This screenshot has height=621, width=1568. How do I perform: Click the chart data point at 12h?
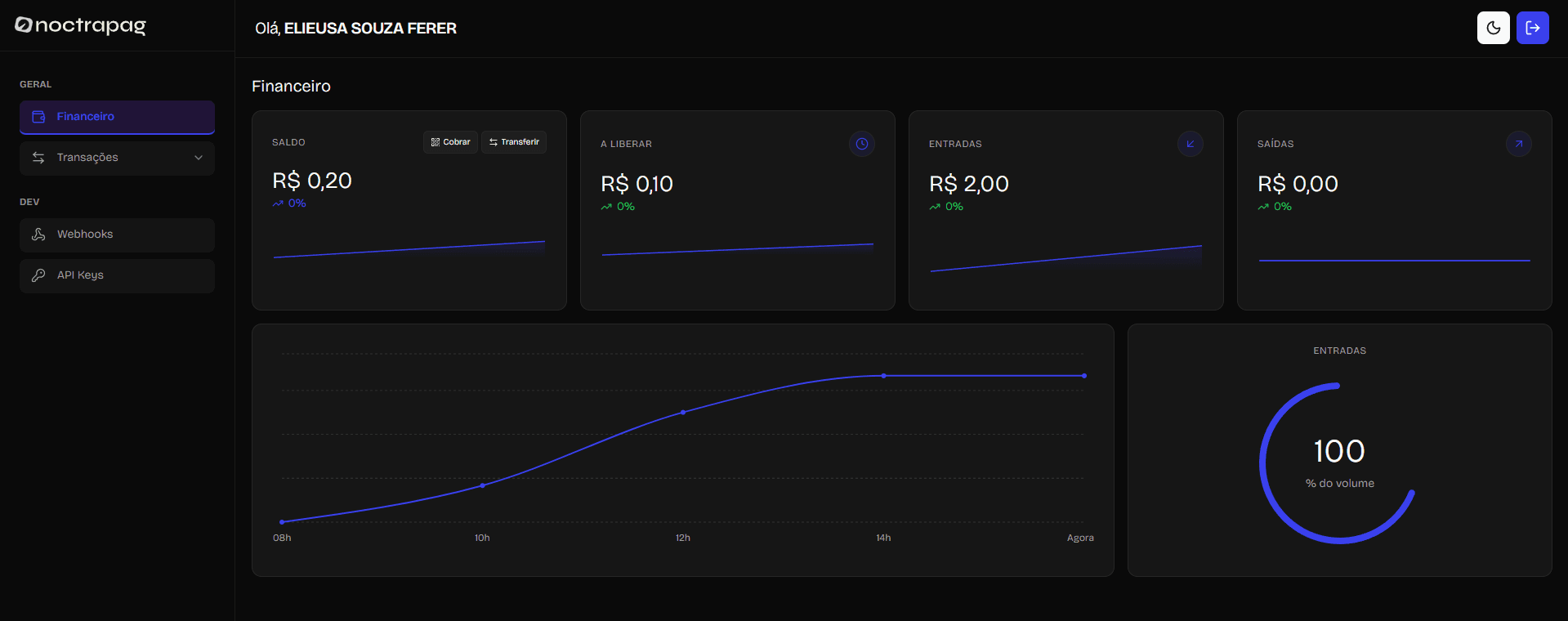point(683,413)
